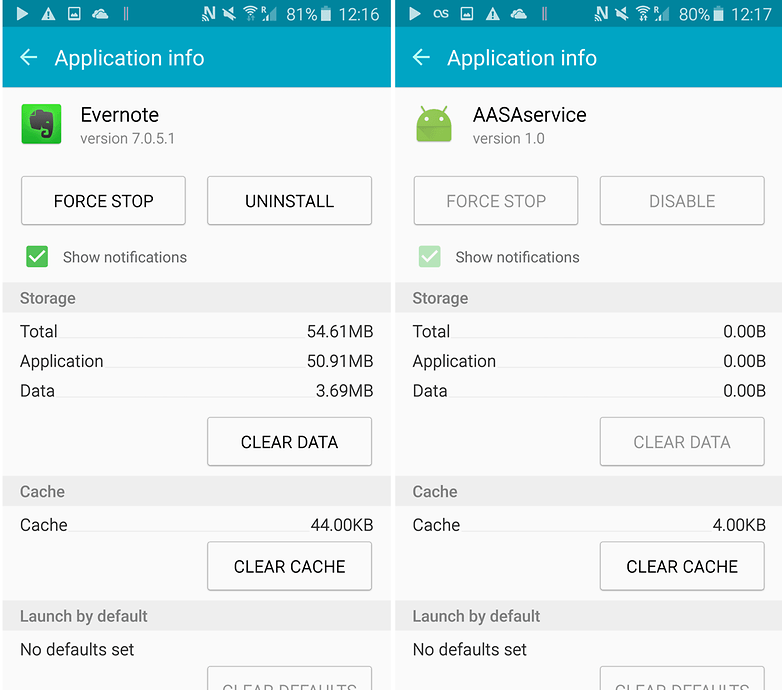Tap warning triangle in AASAservice screen status bar

(493, 14)
